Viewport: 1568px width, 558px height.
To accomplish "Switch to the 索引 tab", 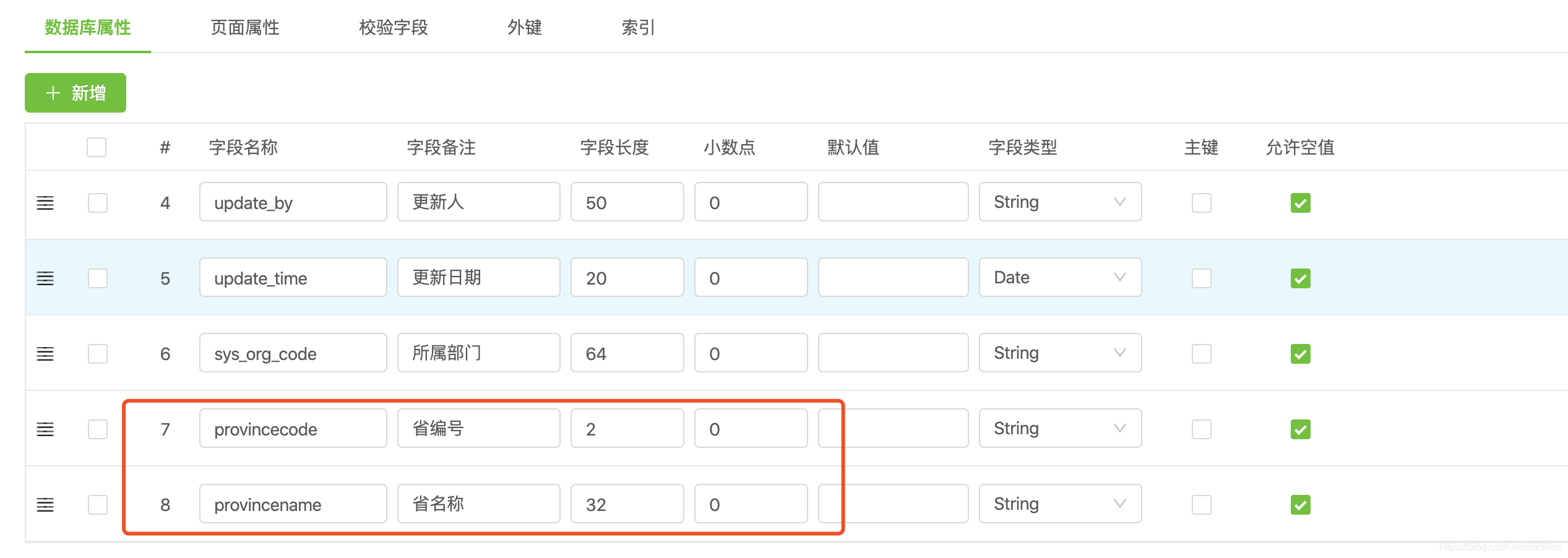I will (639, 28).
